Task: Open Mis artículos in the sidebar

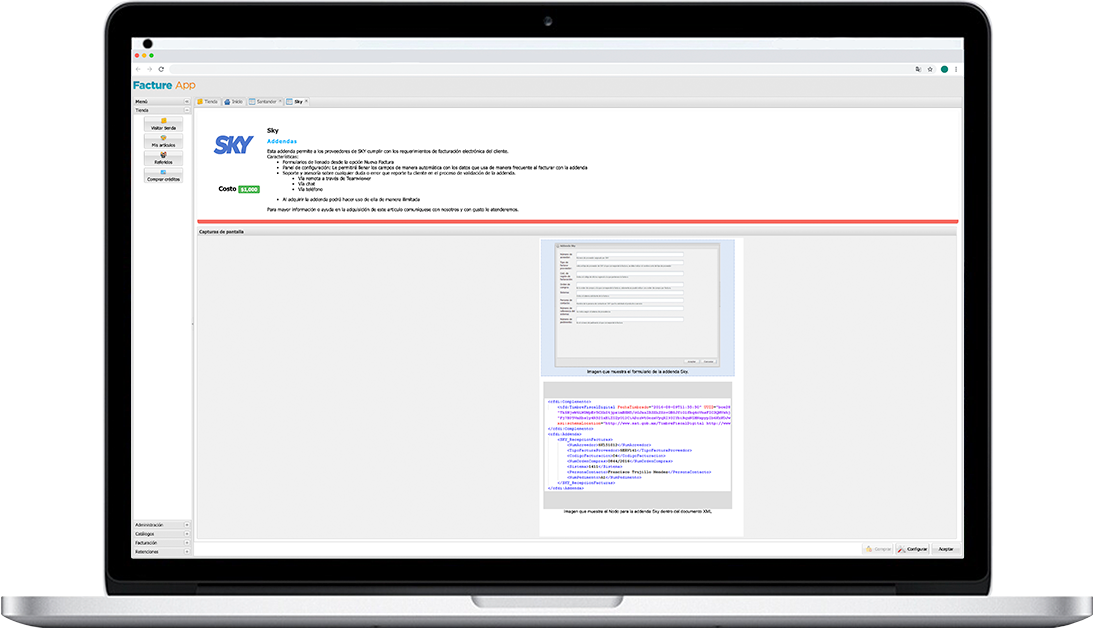Action: 163,141
